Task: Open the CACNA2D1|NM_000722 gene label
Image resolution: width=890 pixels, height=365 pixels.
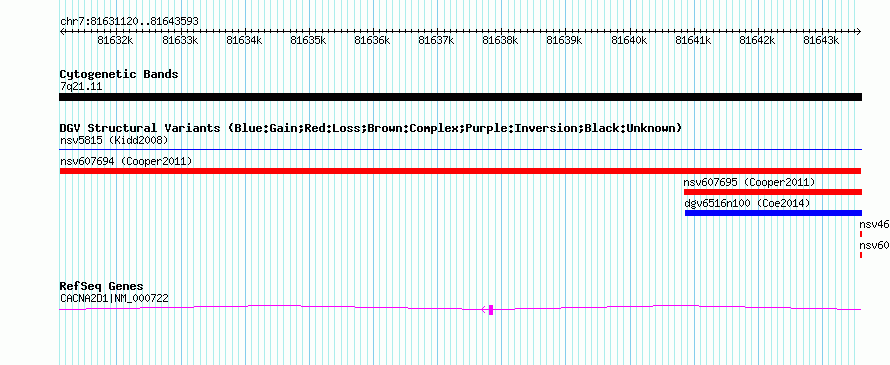Action: [x=114, y=298]
